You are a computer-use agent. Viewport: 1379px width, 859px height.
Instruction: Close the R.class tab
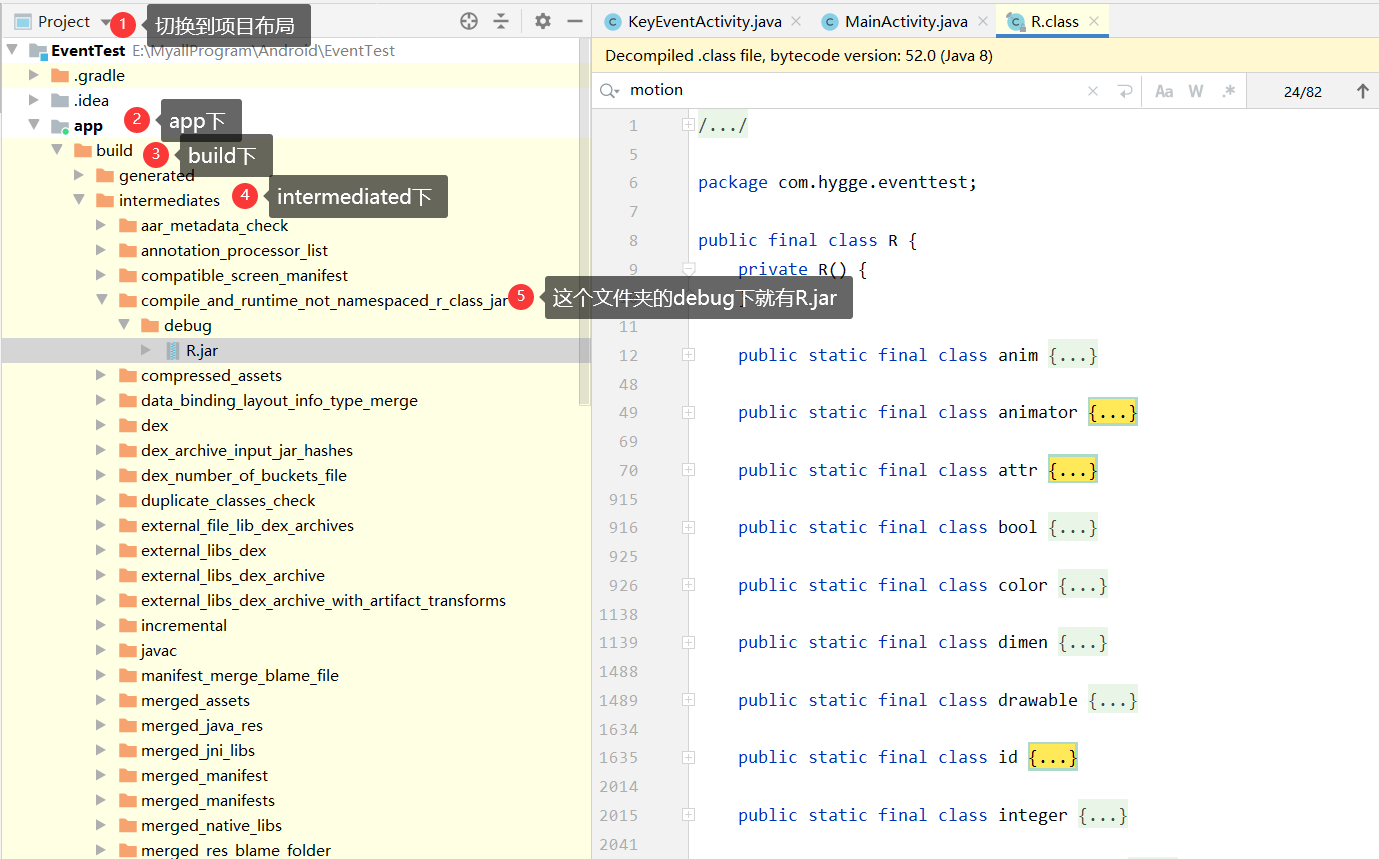tap(1094, 21)
